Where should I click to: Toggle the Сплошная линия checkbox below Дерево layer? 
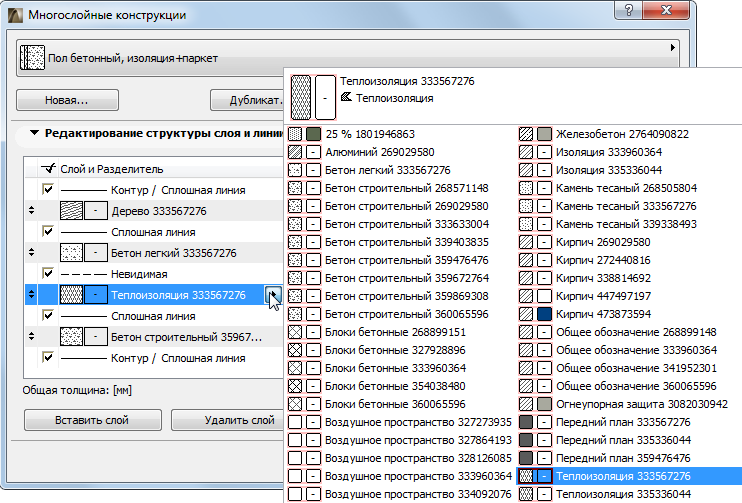48,231
